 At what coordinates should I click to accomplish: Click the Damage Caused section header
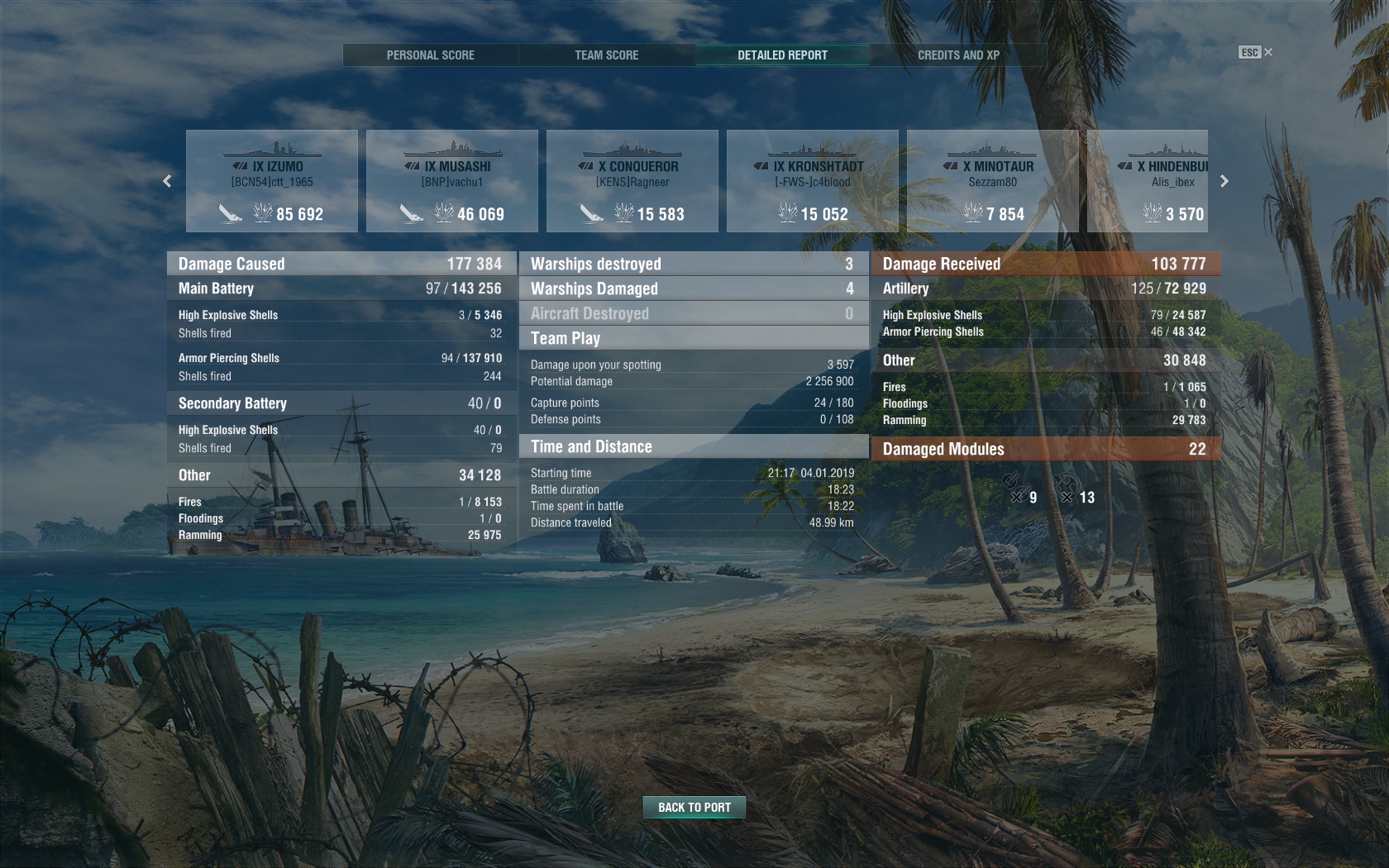[341, 263]
